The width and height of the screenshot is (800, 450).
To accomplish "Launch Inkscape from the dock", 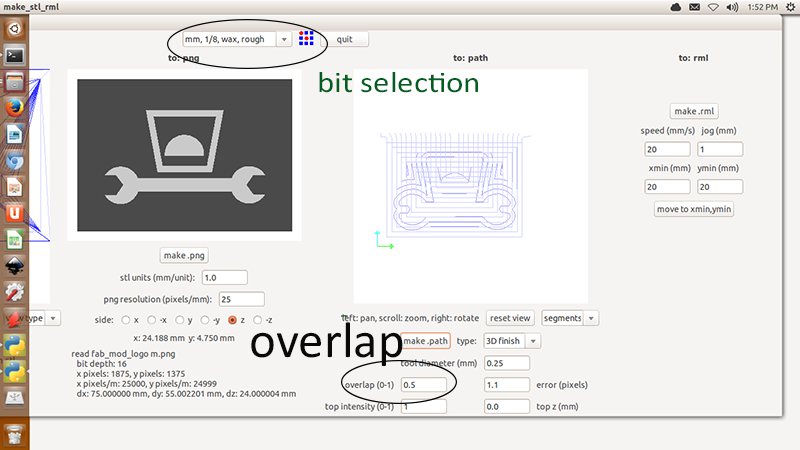I will click(14, 266).
